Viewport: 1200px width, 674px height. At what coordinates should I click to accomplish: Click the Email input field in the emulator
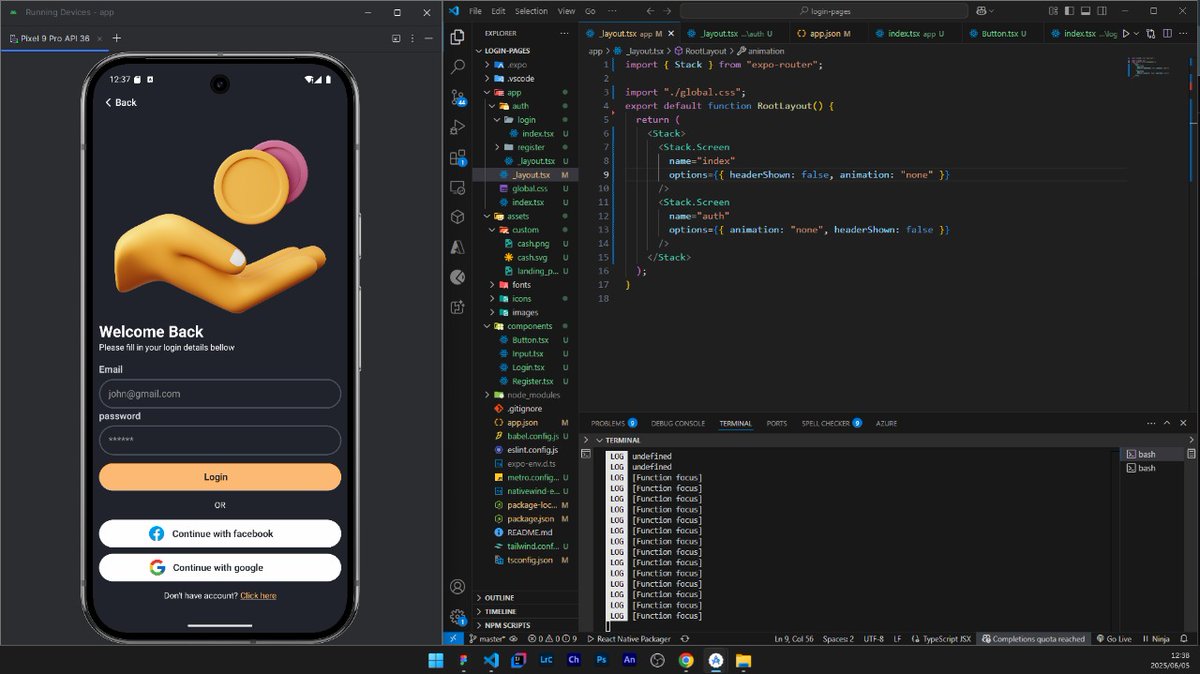(220, 394)
